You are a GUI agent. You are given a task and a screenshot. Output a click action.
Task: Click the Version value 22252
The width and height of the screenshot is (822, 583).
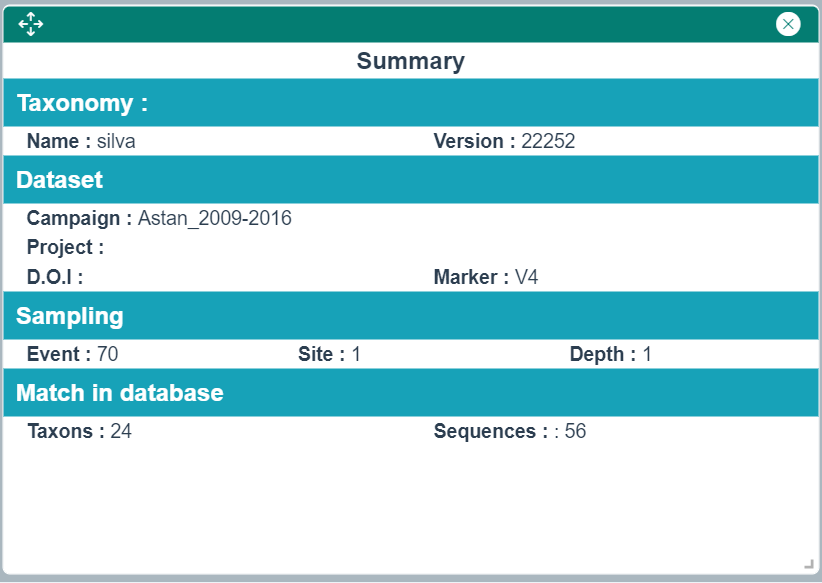[548, 141]
